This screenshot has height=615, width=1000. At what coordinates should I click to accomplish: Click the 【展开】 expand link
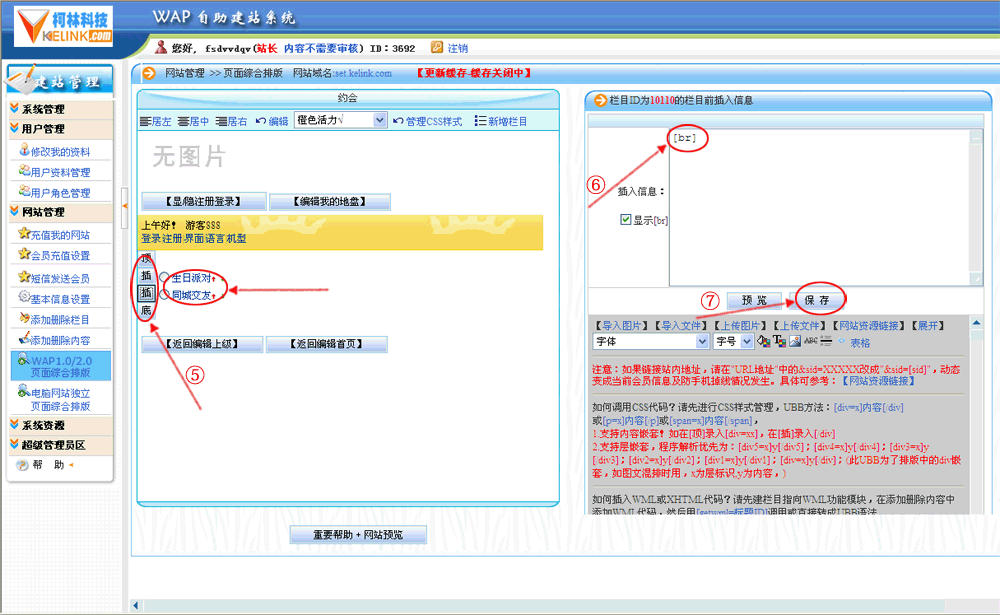click(x=928, y=325)
